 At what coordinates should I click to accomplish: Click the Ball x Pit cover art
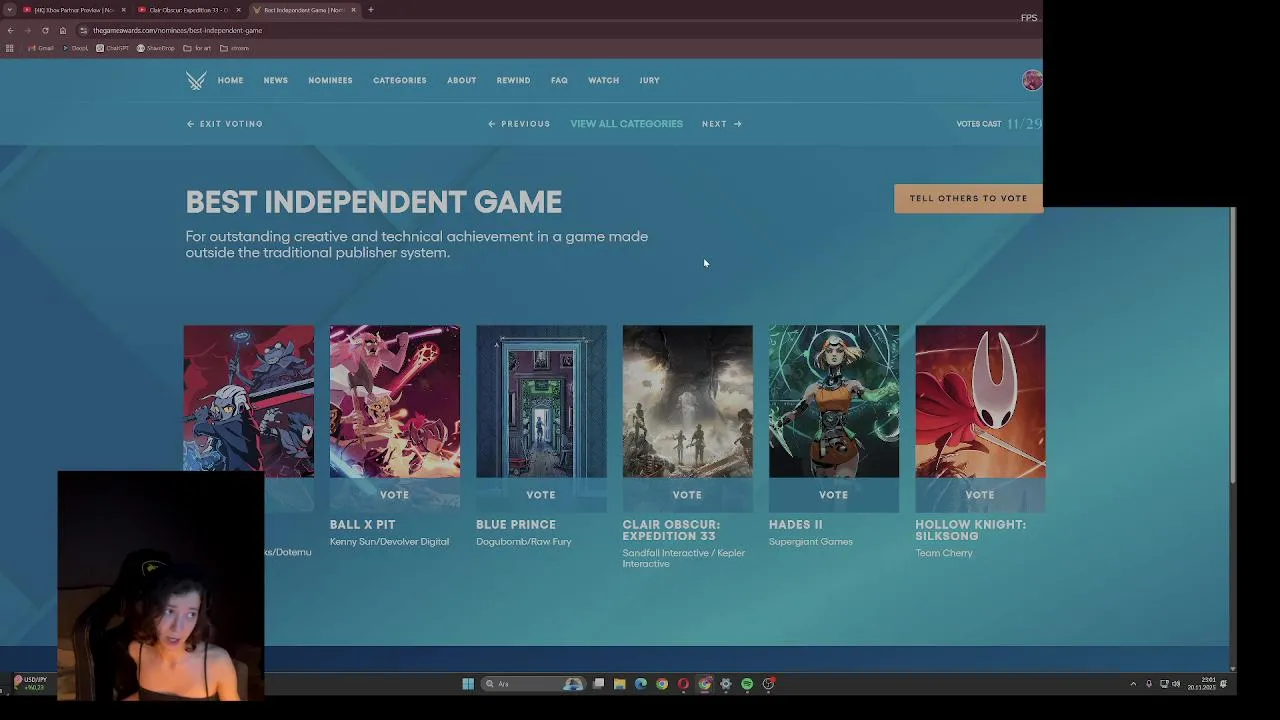click(395, 401)
